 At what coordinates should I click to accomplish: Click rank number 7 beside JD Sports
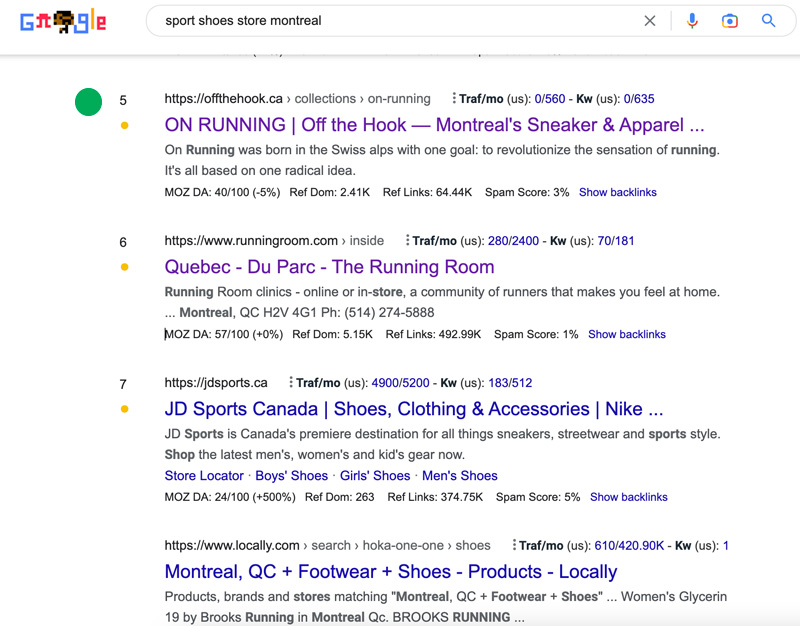[123, 384]
